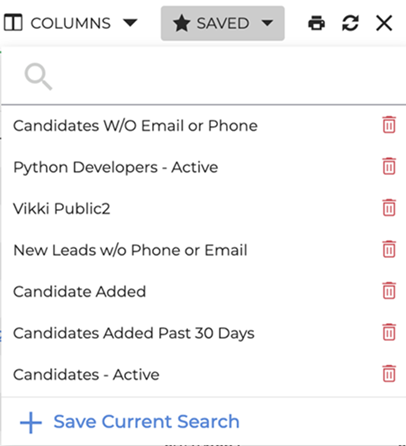Collapse the Saved searches dropdown
Viewport: 406px width, 446px height.
tap(223, 23)
